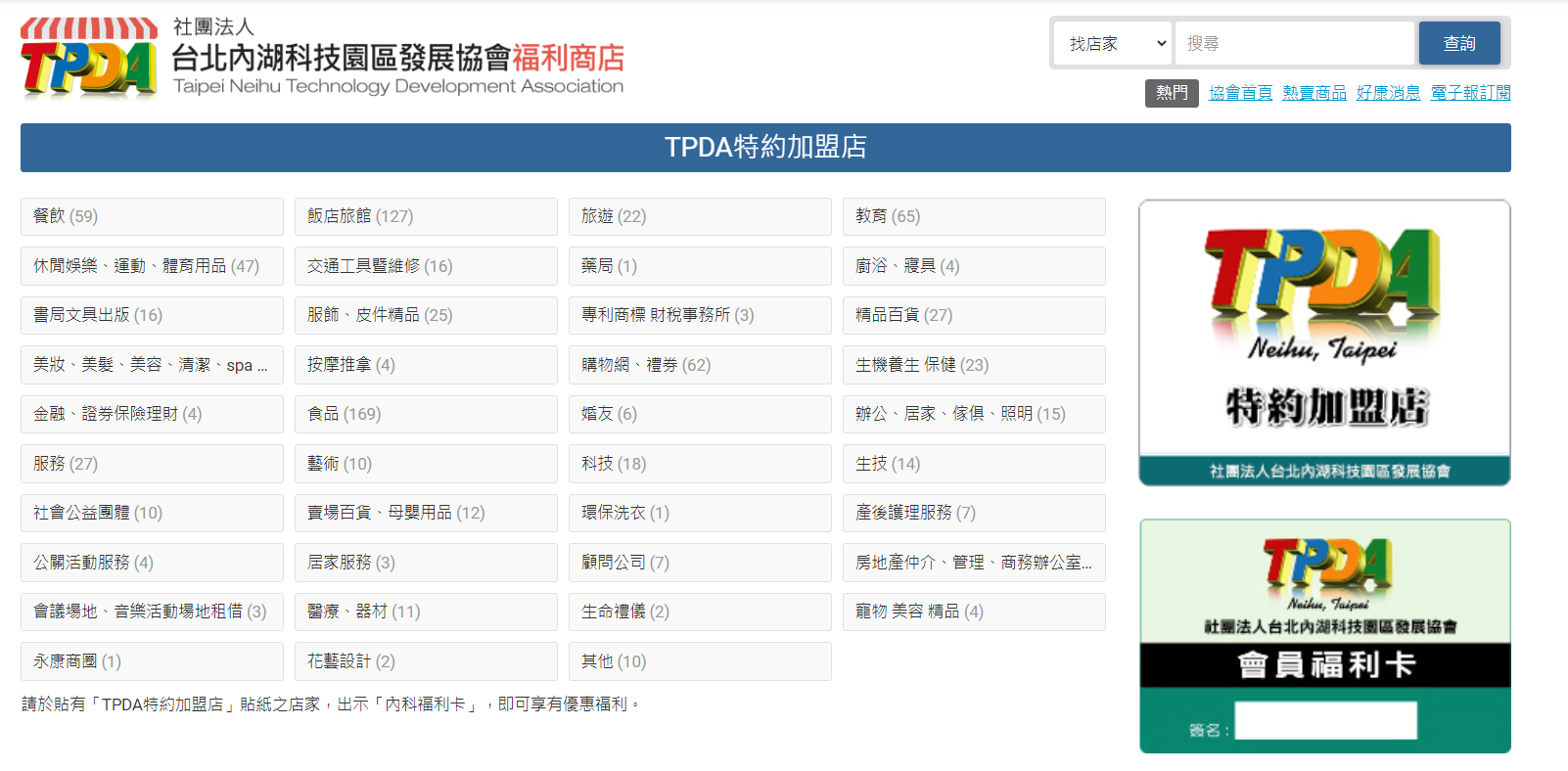The height and width of the screenshot is (771, 1568).
Task: Open the 按摩推拿 (4) category
Action: click(x=426, y=365)
